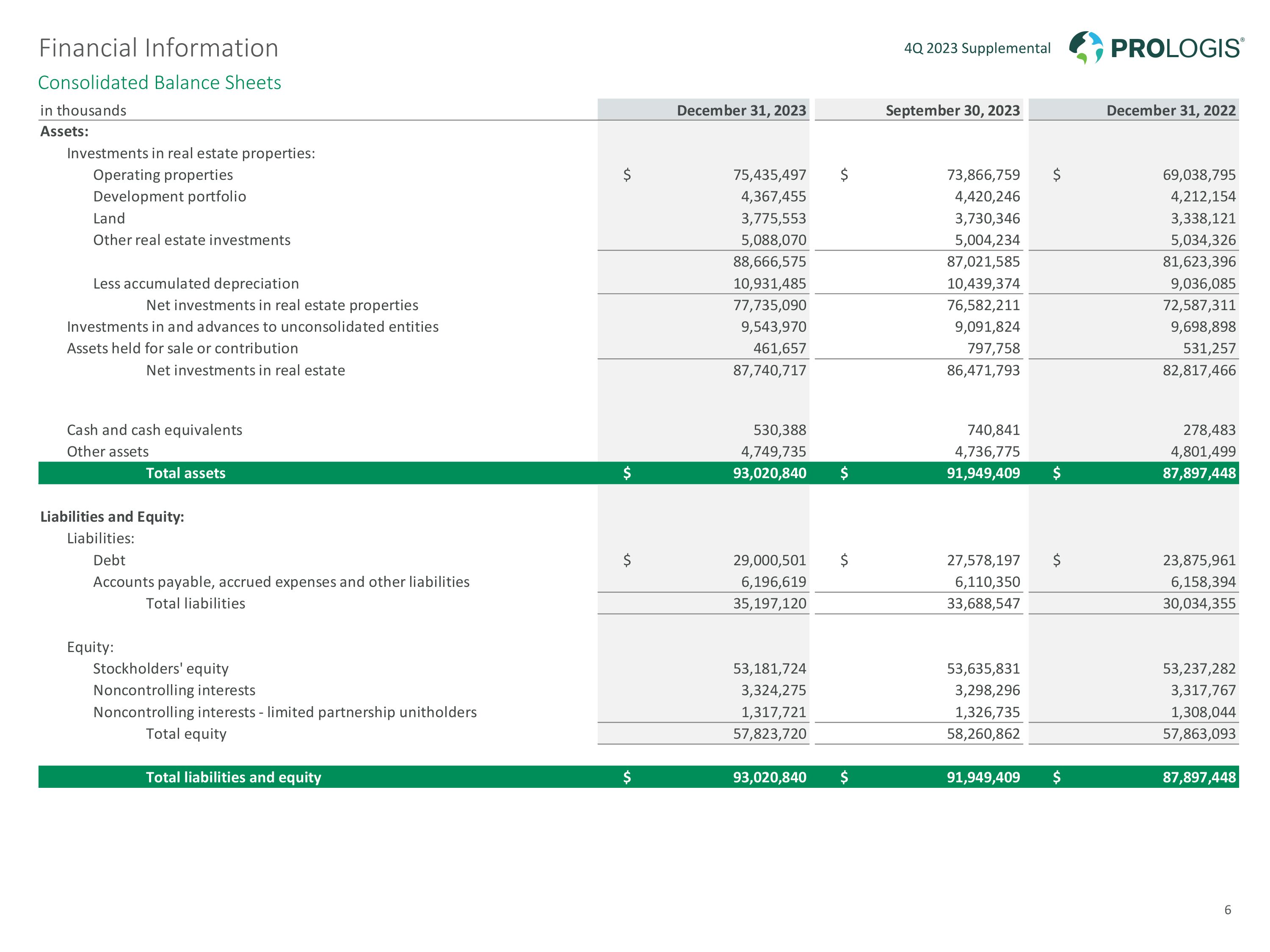
Task: Click the Financial Information page title
Action: [158, 48]
